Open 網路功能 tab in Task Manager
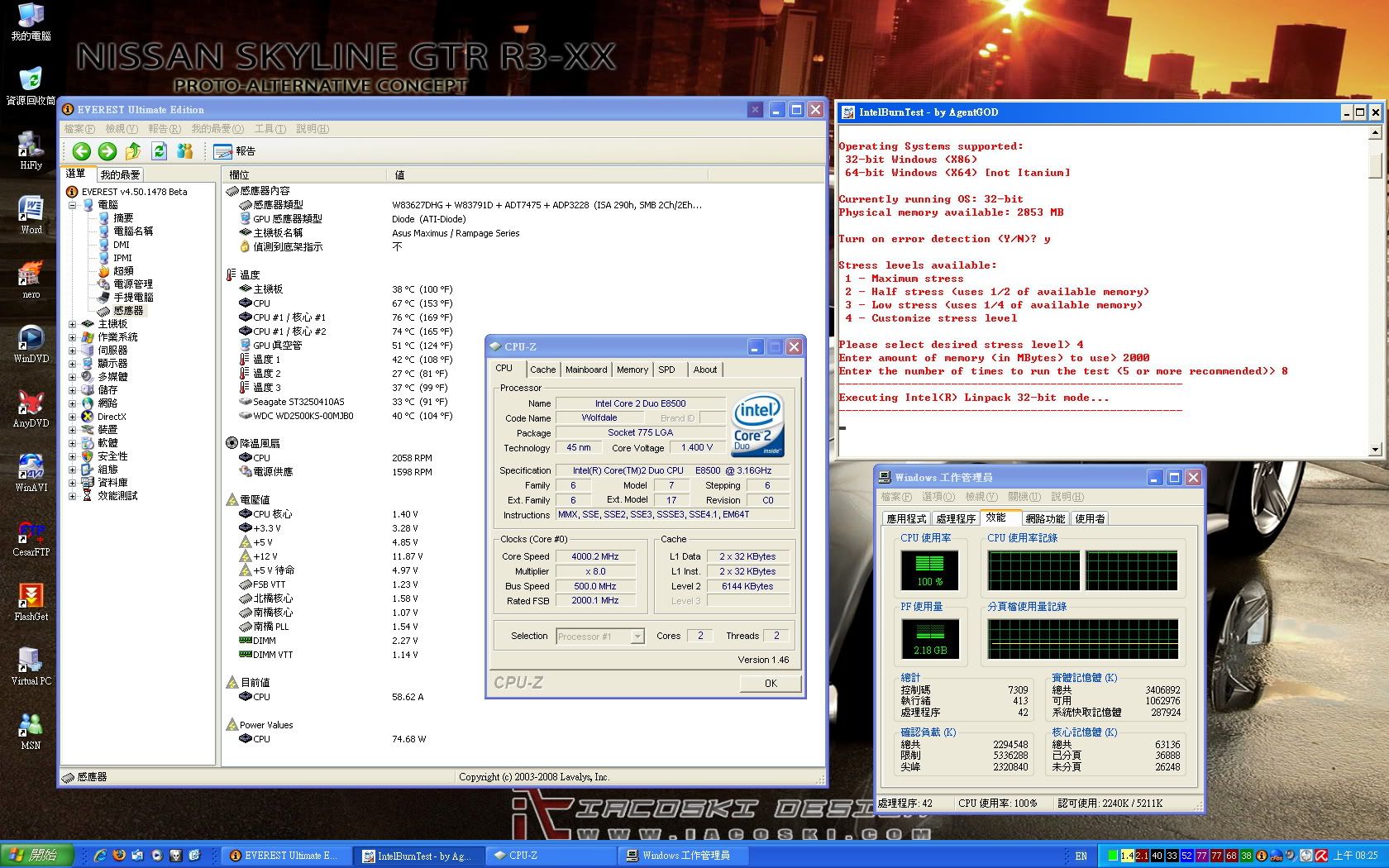1389x868 pixels. tap(1045, 519)
